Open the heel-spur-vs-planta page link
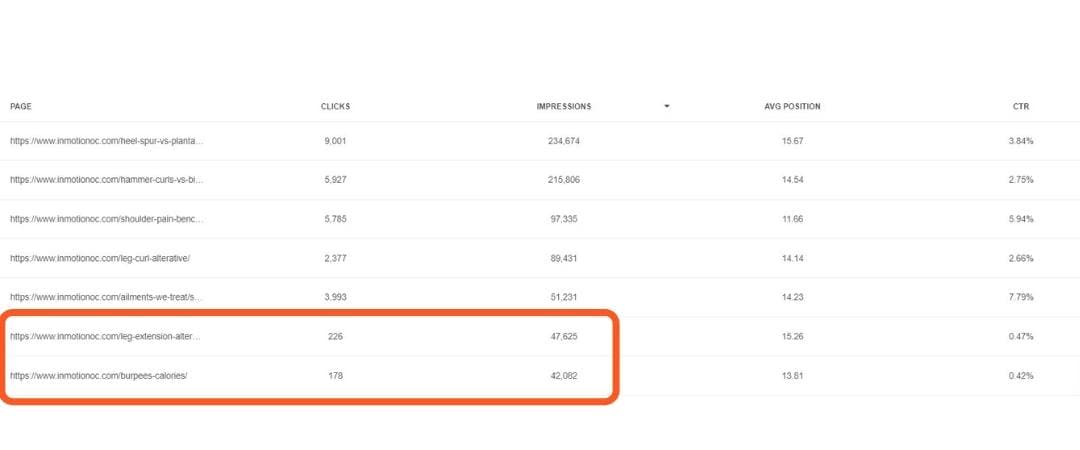This screenshot has height=450, width=1080. (x=107, y=141)
